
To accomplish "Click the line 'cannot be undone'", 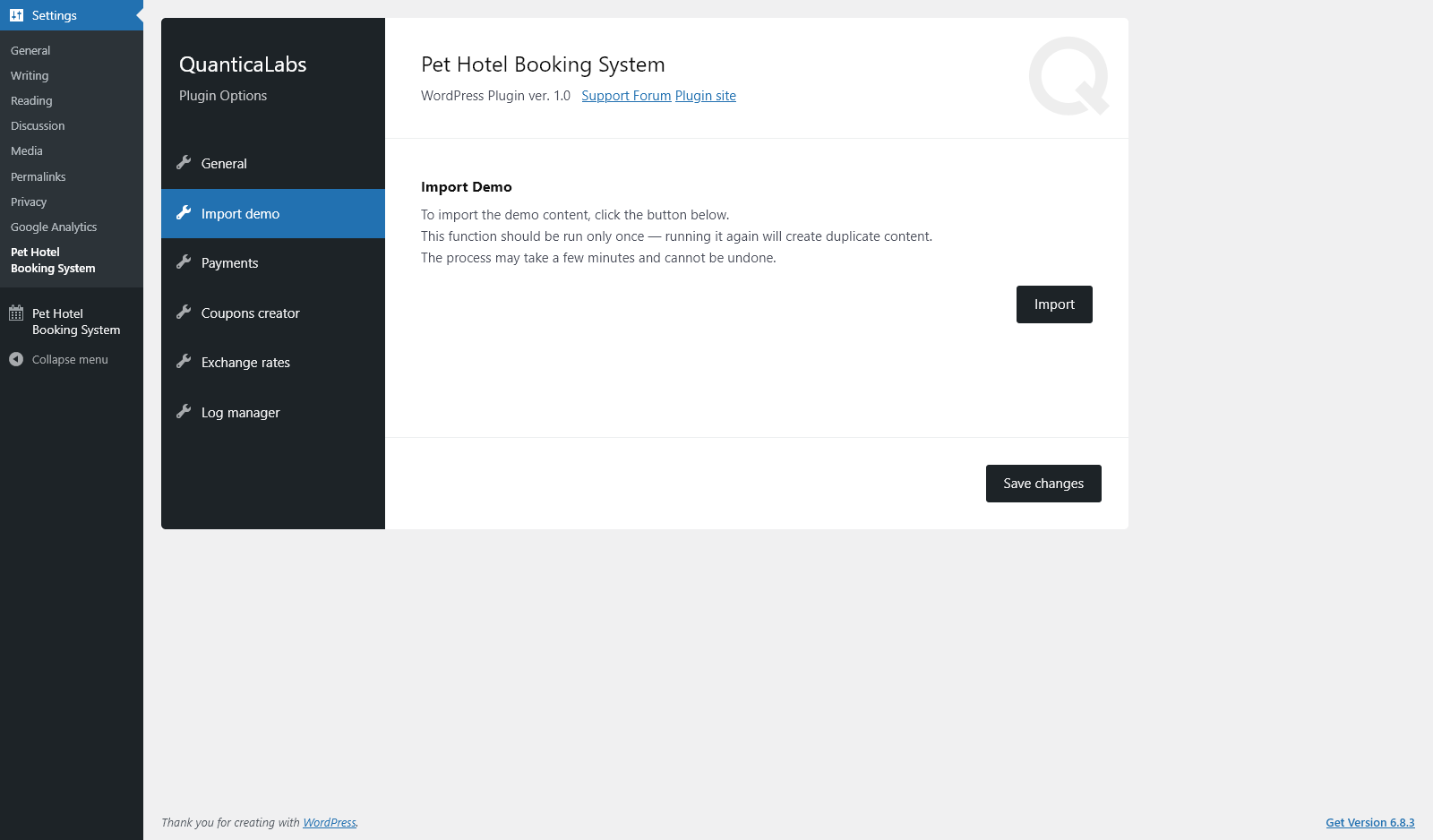I will pos(598,258).
